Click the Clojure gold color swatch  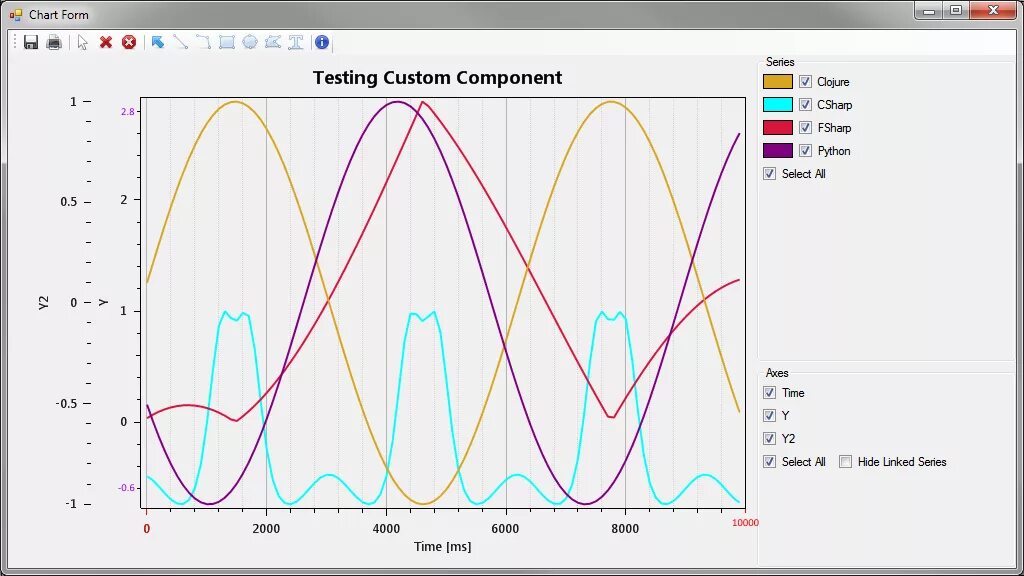point(778,82)
